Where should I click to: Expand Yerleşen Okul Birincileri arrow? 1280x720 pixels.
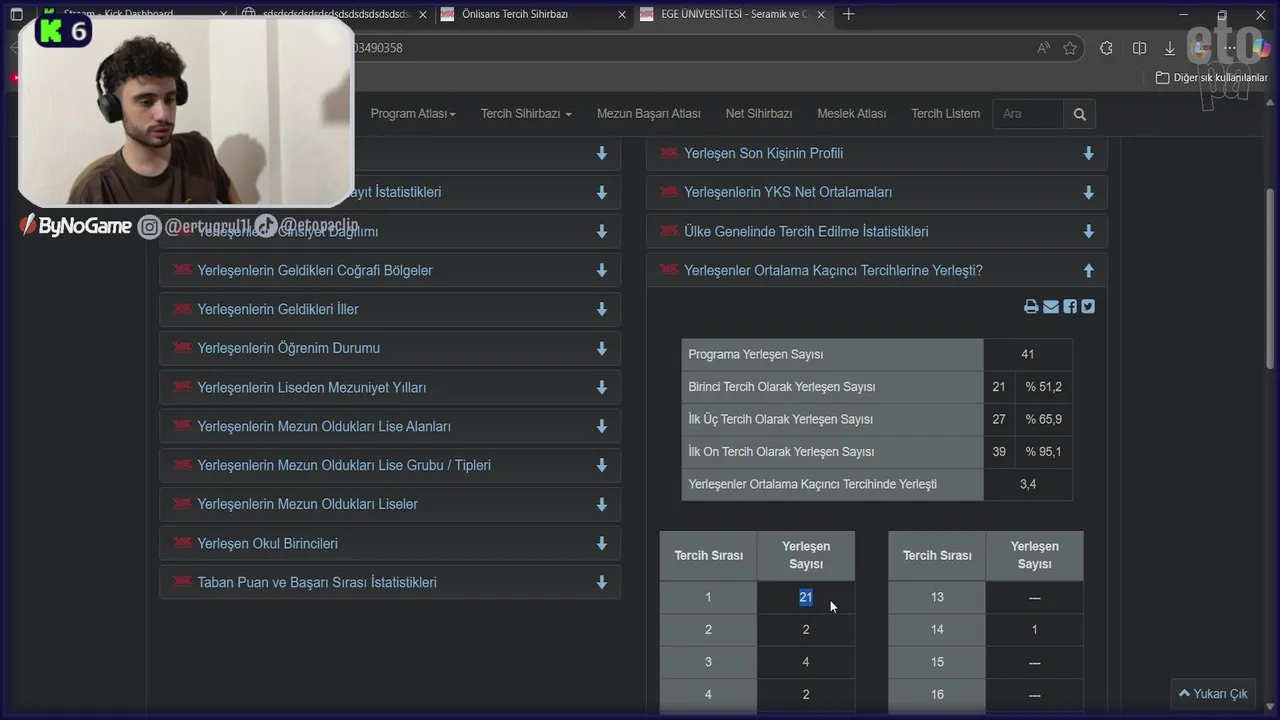(602, 544)
